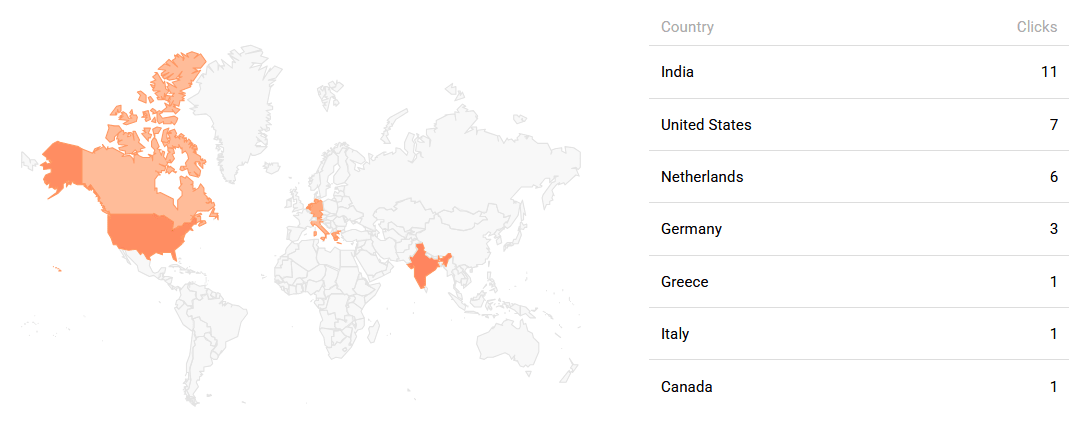Sort by the Clicks column header
The image size is (1082, 427).
tap(1036, 27)
